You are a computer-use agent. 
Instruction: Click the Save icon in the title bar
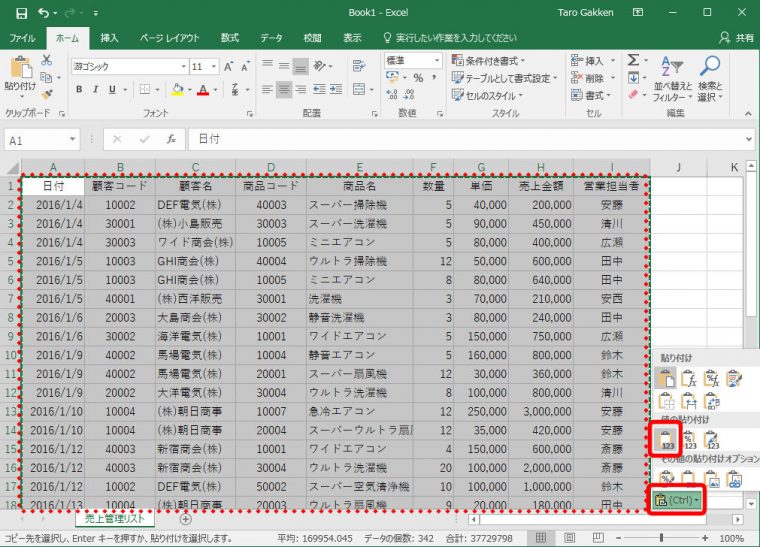pyautogui.click(x=21, y=13)
